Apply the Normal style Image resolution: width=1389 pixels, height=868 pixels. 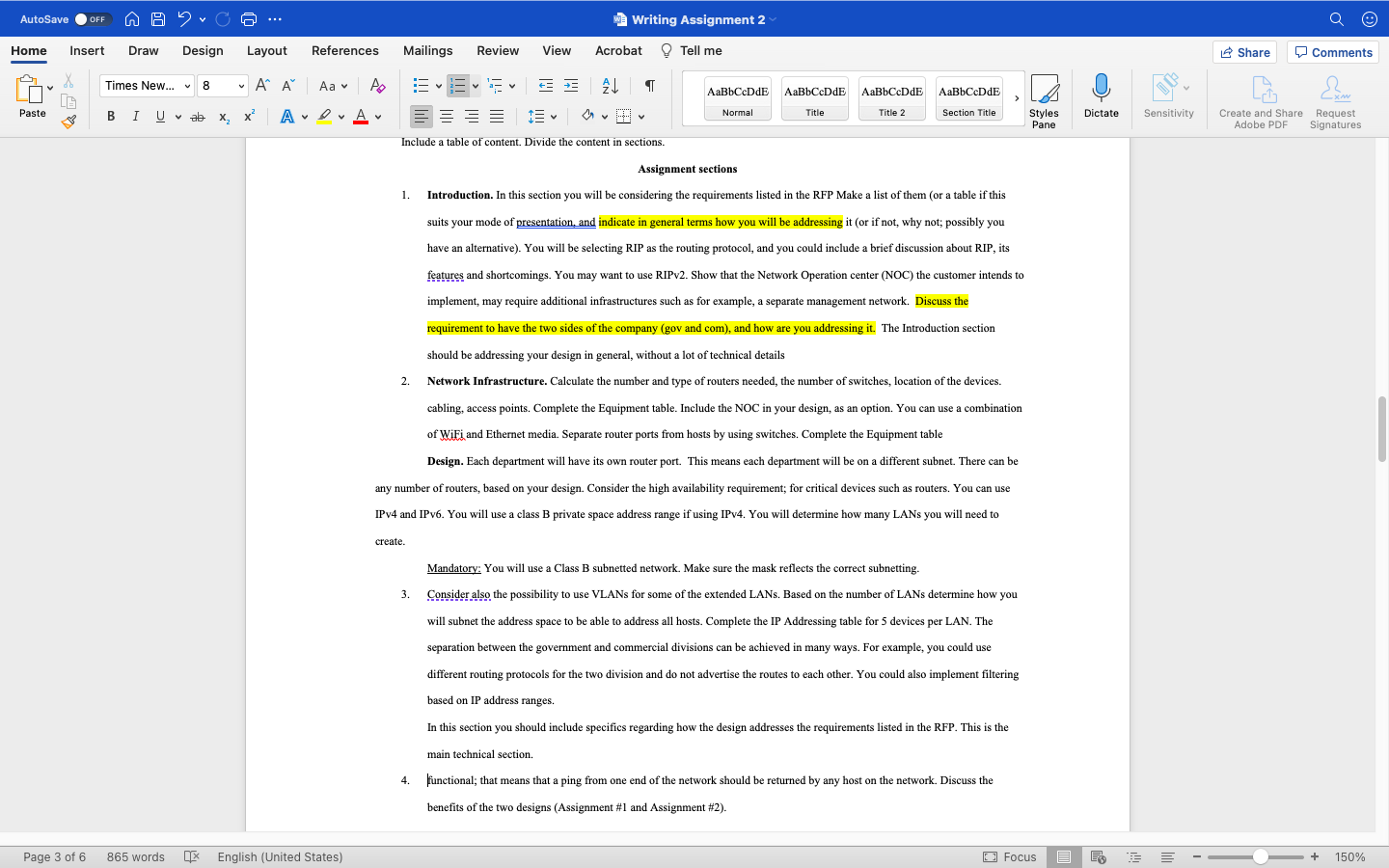tap(738, 98)
